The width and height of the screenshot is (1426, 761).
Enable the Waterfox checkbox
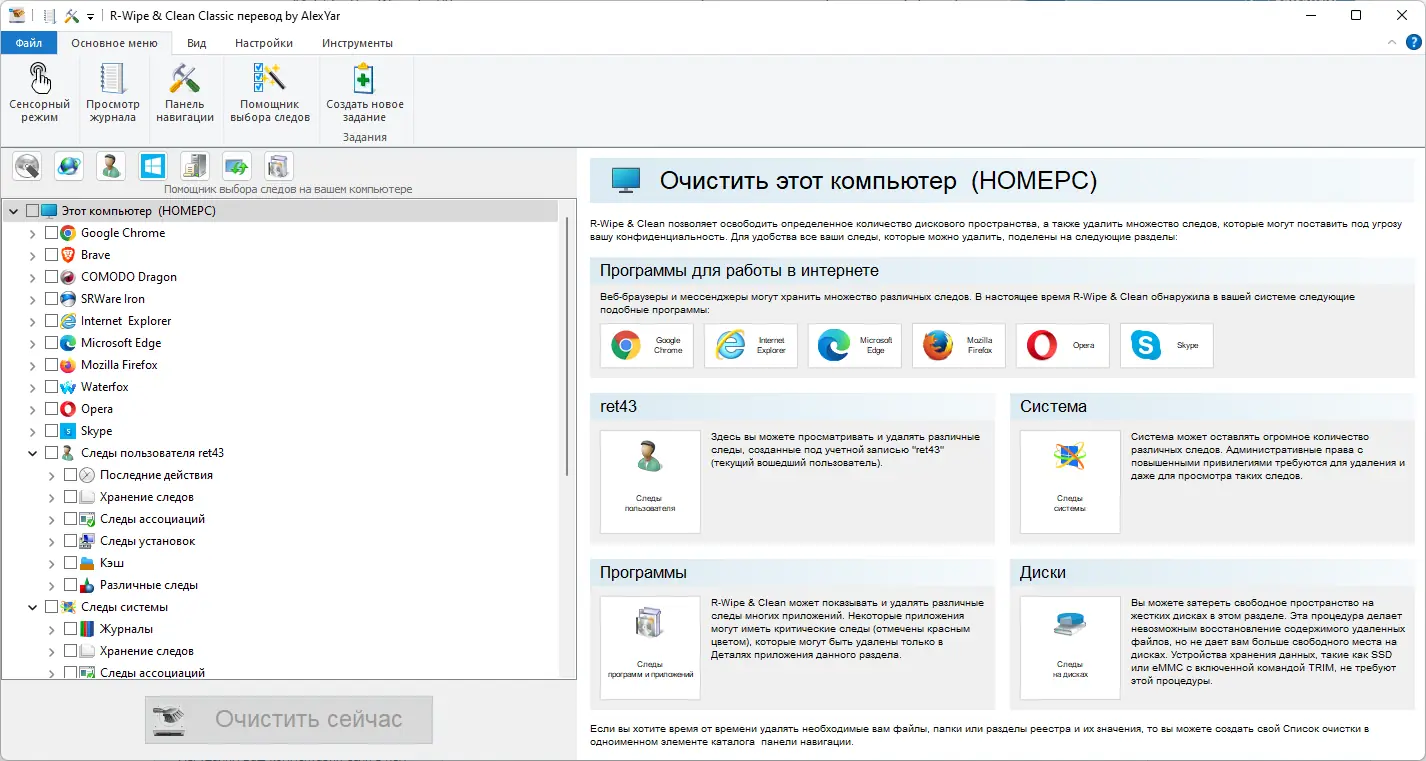(x=51, y=387)
